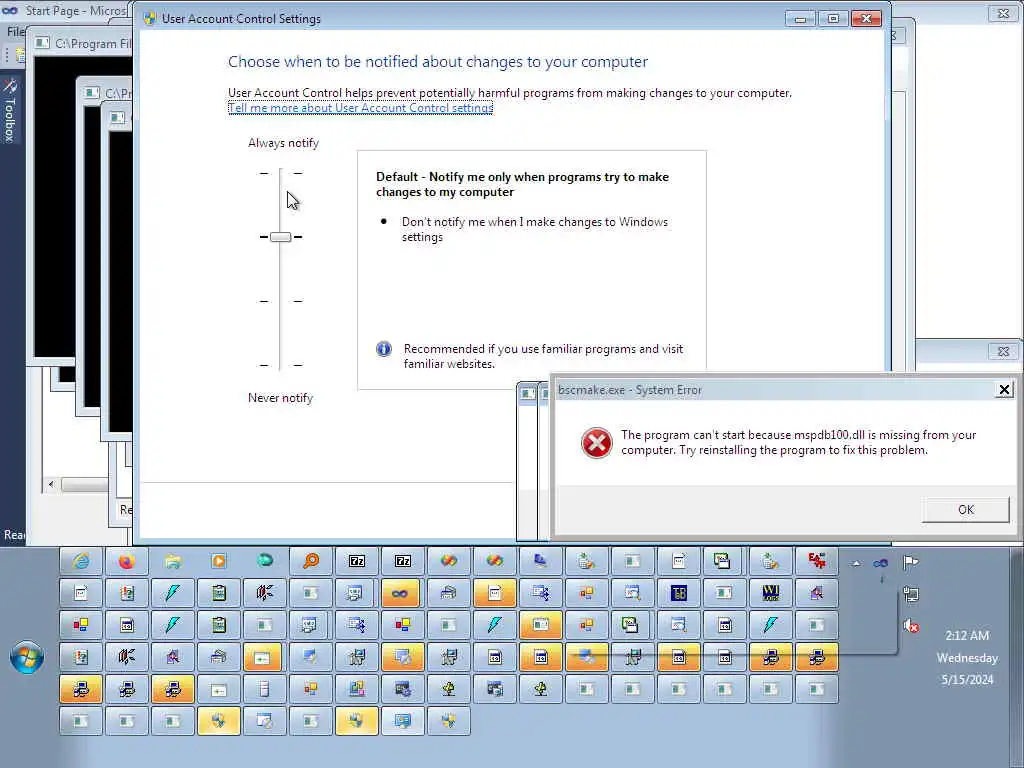Click the Windows Start orb
Screen dimensions: 1024x768
click(x=27, y=658)
